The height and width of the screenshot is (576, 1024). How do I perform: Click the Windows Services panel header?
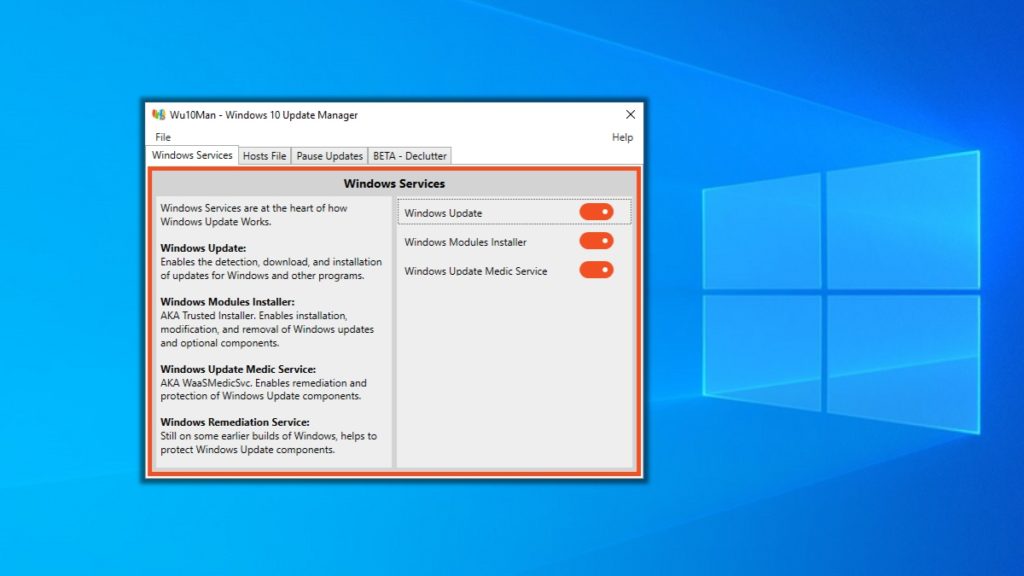pos(395,183)
